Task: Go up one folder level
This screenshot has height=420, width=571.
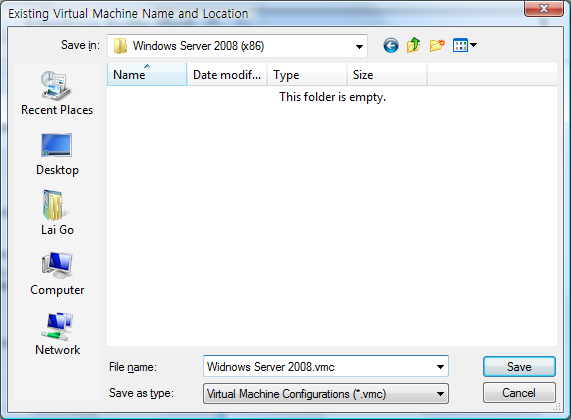Action: click(x=414, y=46)
